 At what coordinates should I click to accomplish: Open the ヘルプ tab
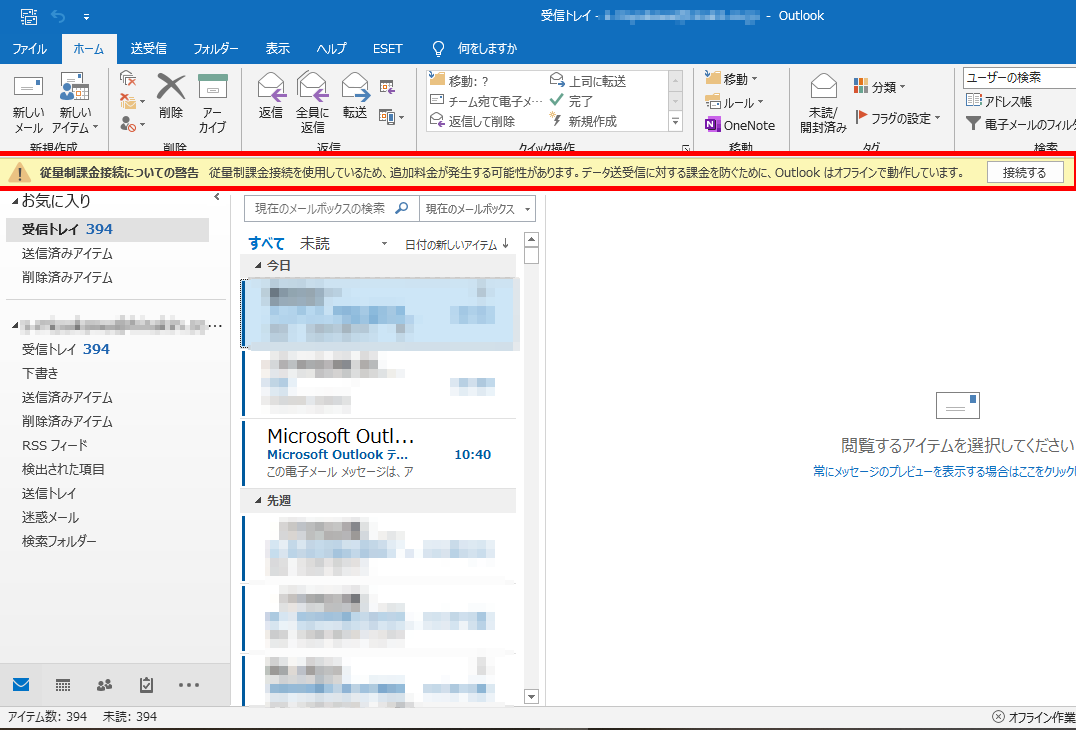click(x=331, y=49)
